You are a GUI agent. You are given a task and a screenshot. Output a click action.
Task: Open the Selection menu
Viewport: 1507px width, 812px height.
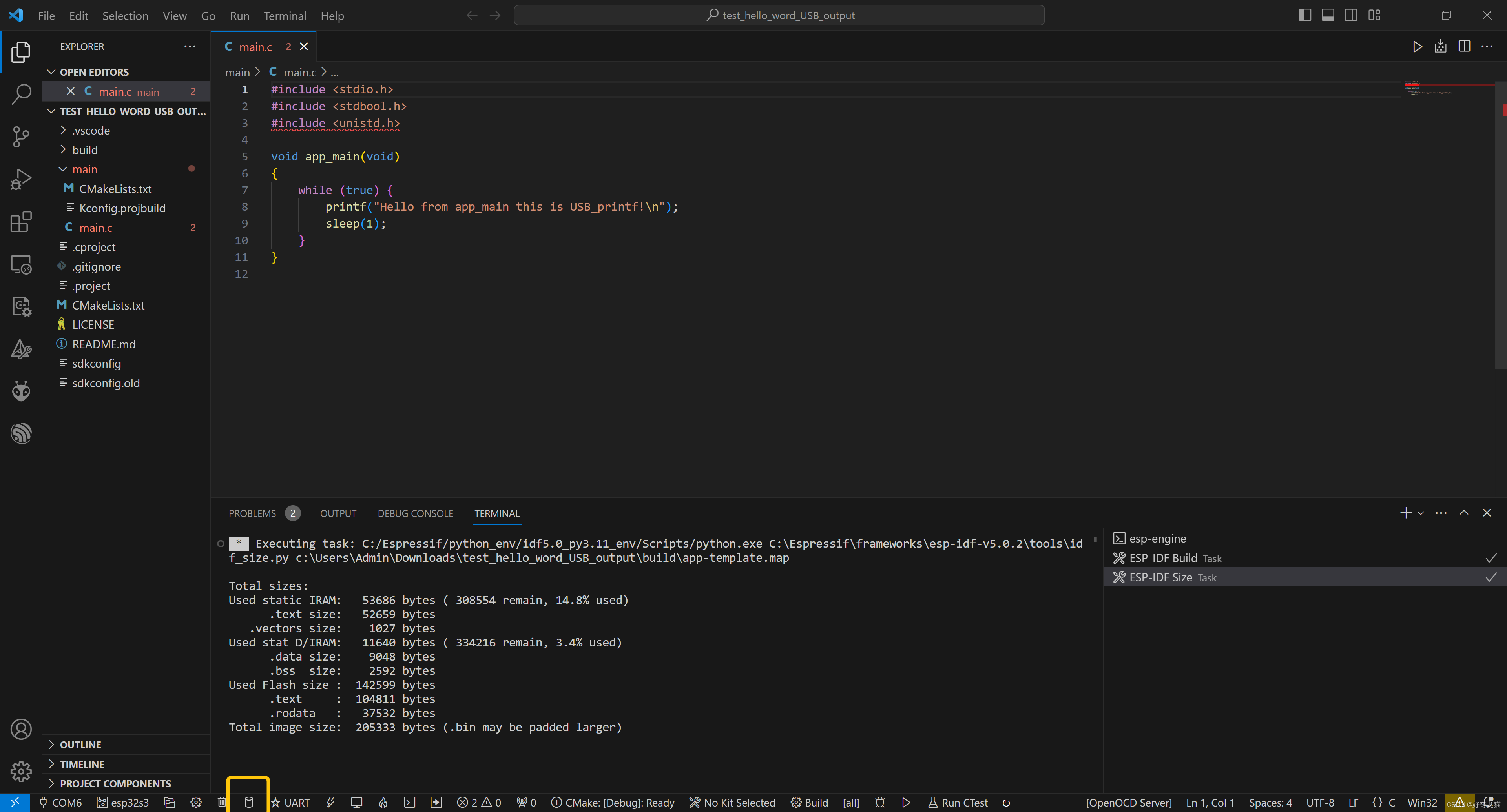pyautogui.click(x=125, y=16)
